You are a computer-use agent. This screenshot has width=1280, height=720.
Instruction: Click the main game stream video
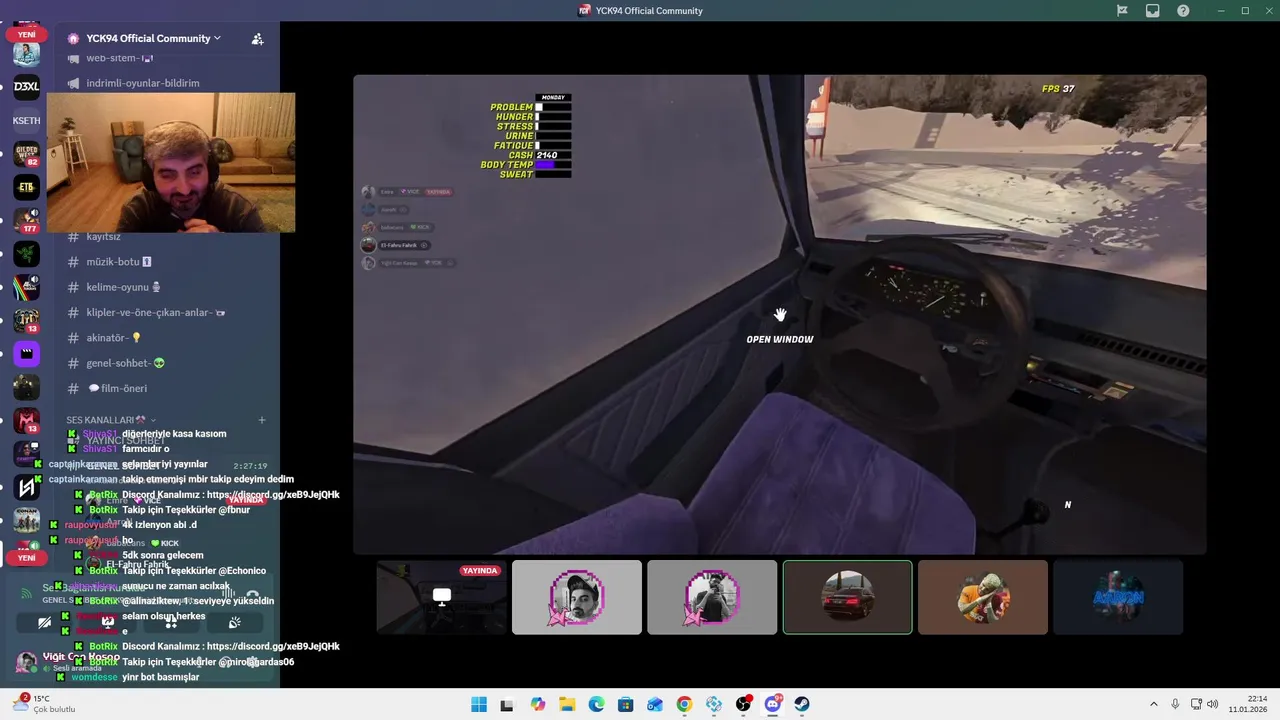click(x=780, y=314)
